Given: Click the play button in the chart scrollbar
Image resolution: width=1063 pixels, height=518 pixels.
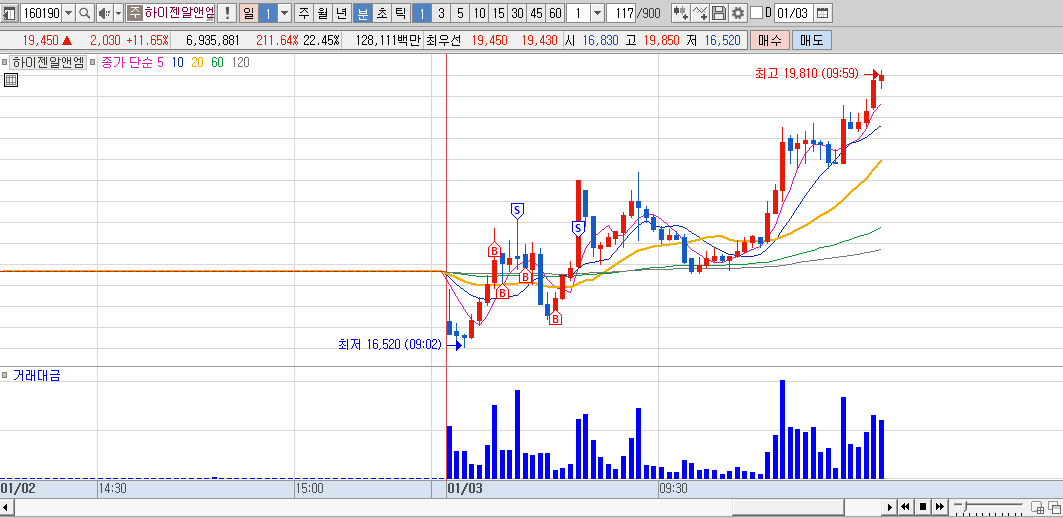Looking at the screenshot, I should tap(889, 506).
